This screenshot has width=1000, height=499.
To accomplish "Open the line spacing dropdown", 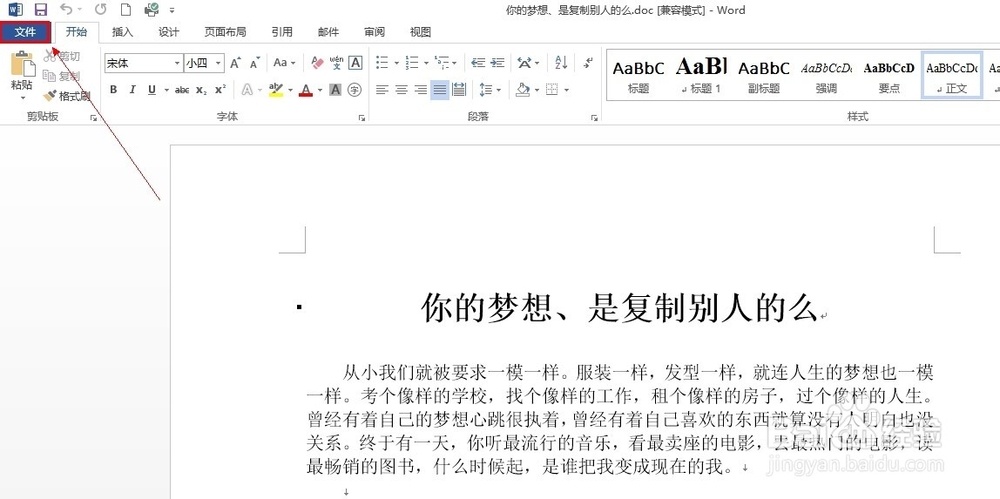I will pyautogui.click(x=490, y=90).
